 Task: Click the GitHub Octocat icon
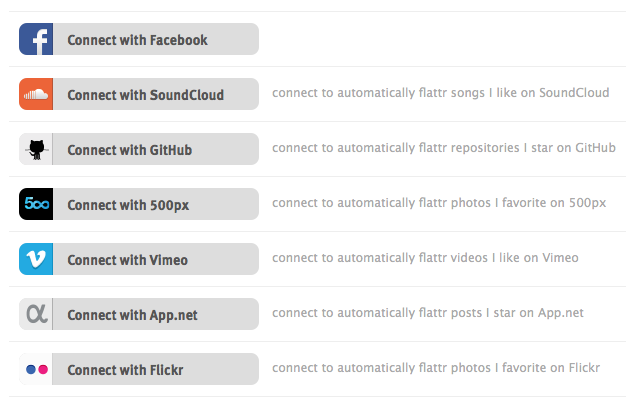pos(36,150)
